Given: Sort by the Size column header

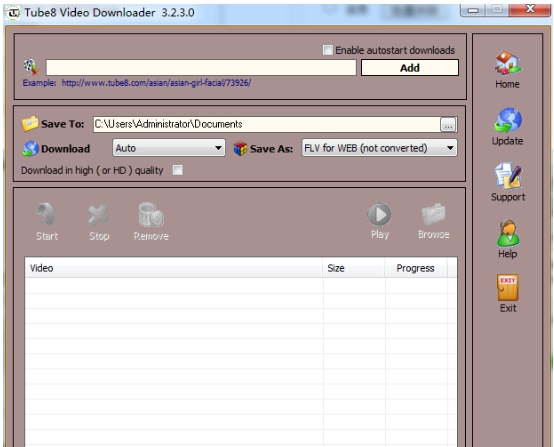Looking at the screenshot, I should pyautogui.click(x=354, y=268).
